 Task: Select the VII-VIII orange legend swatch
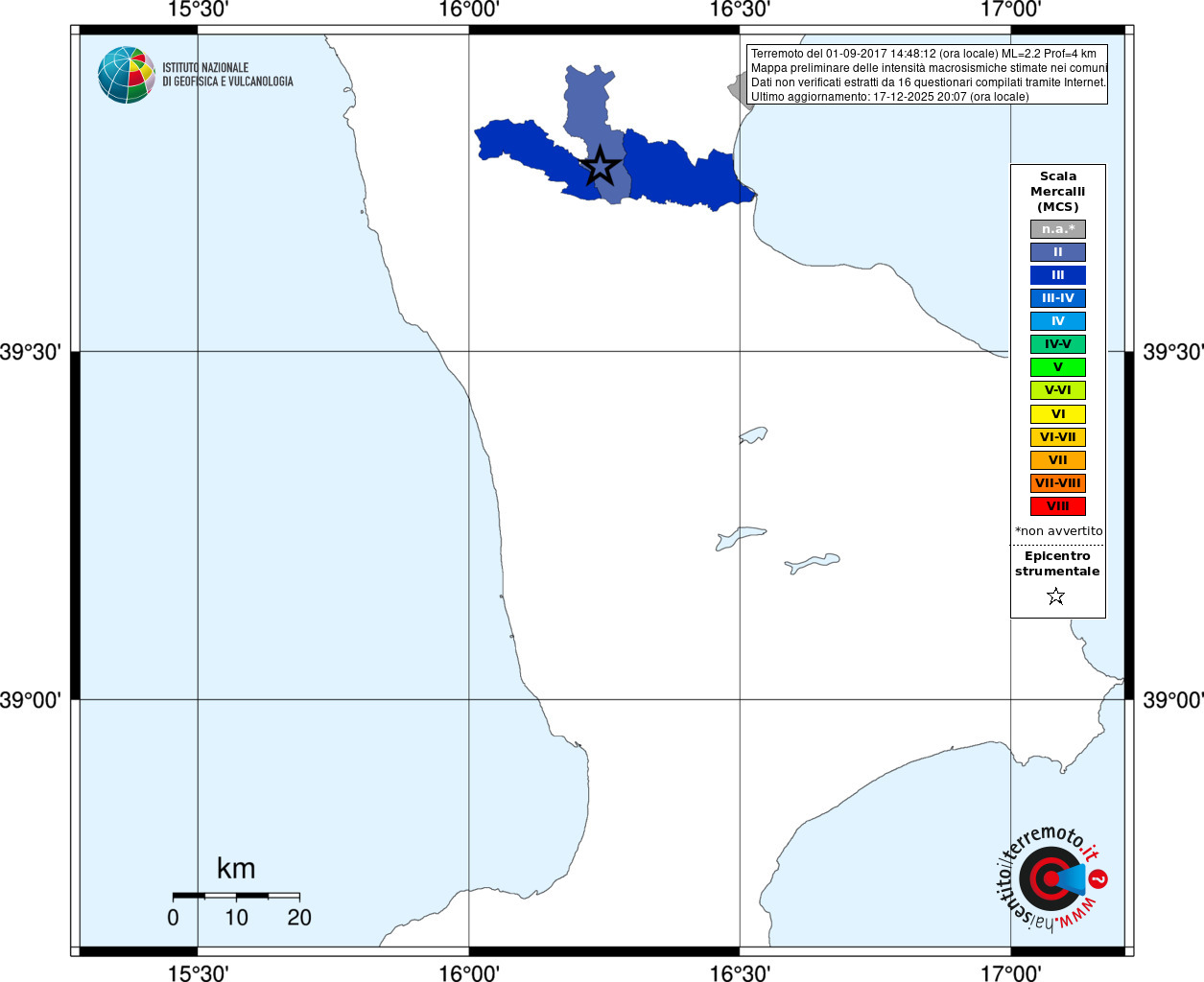click(x=1058, y=483)
